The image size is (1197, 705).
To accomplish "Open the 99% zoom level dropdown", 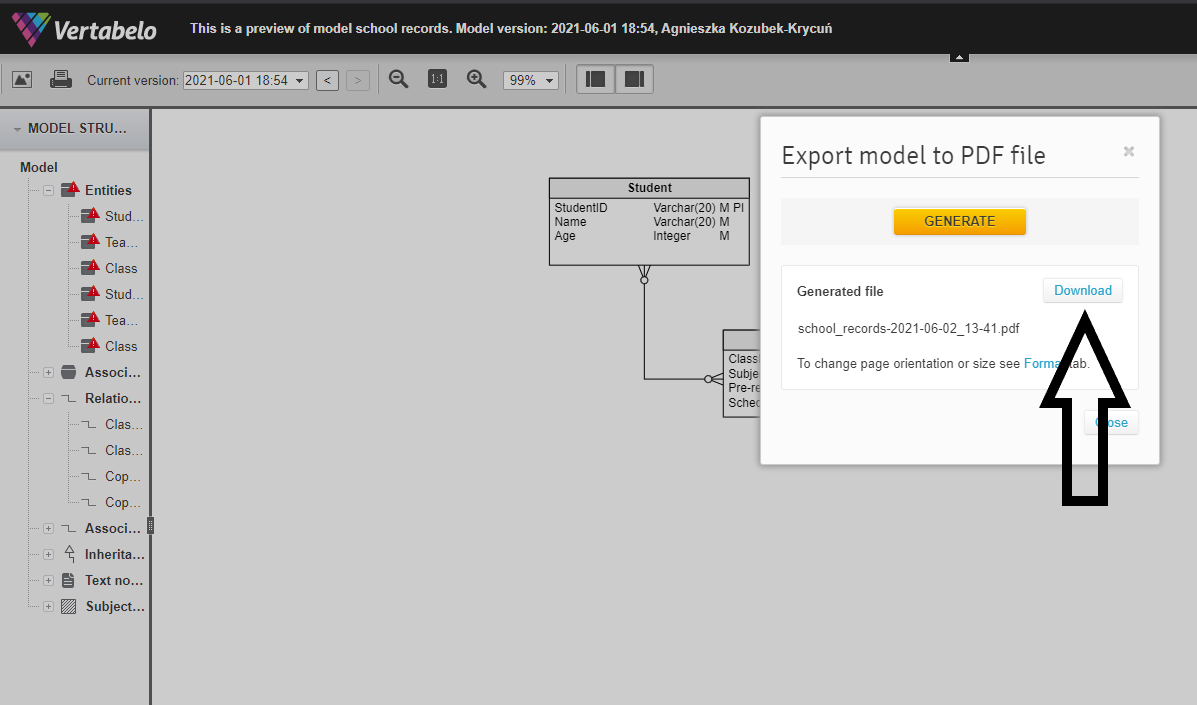I will pos(531,80).
